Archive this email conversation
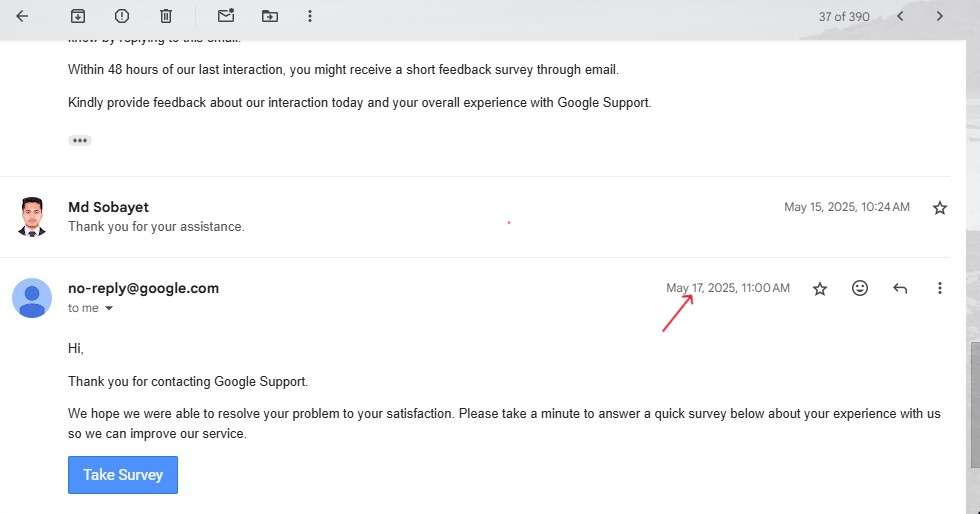980x514 pixels. (78, 16)
